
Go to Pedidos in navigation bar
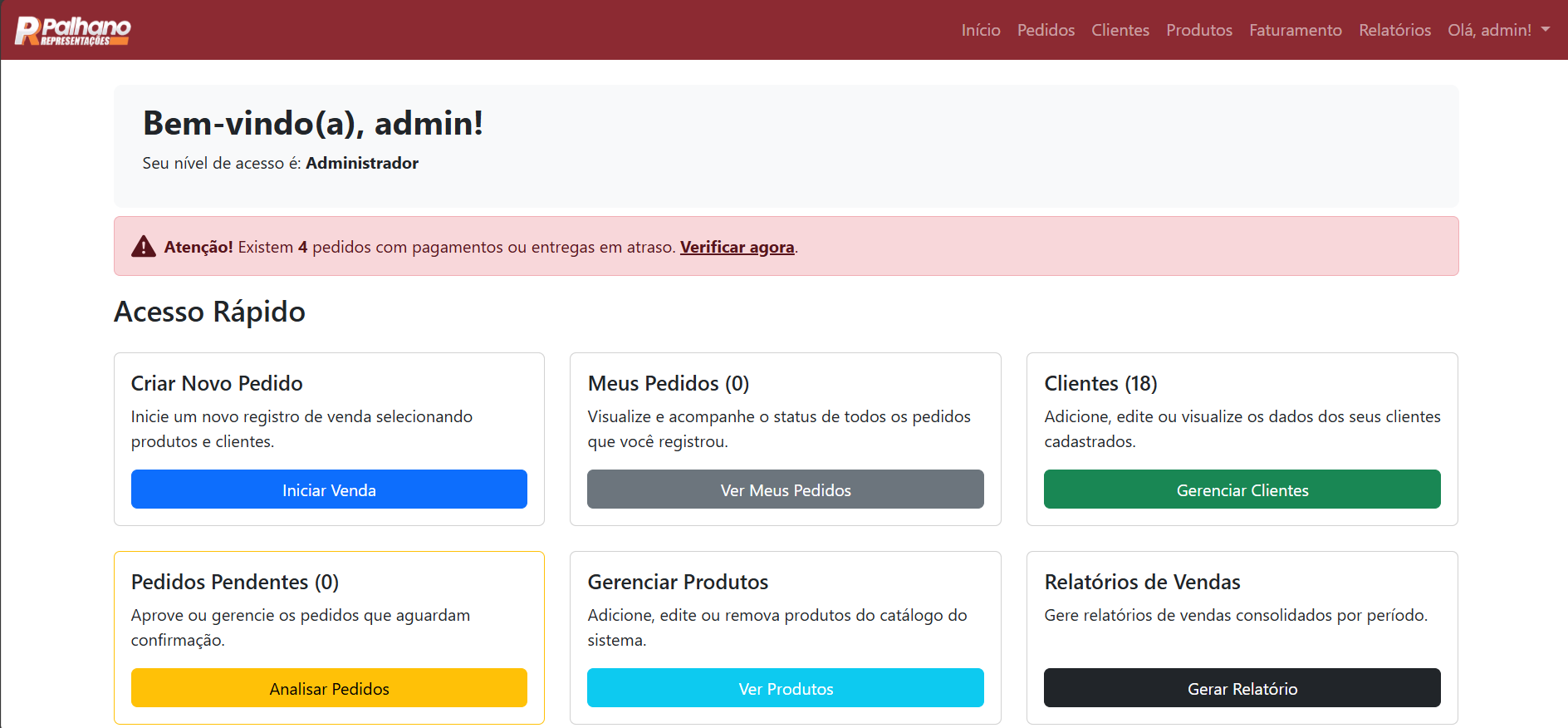pos(1046,30)
